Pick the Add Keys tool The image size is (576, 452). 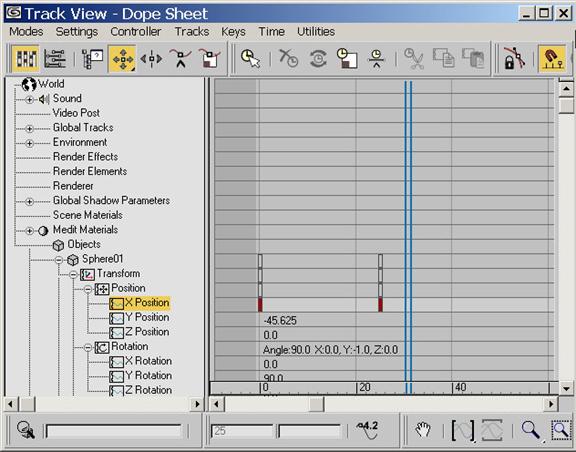(x=180, y=58)
